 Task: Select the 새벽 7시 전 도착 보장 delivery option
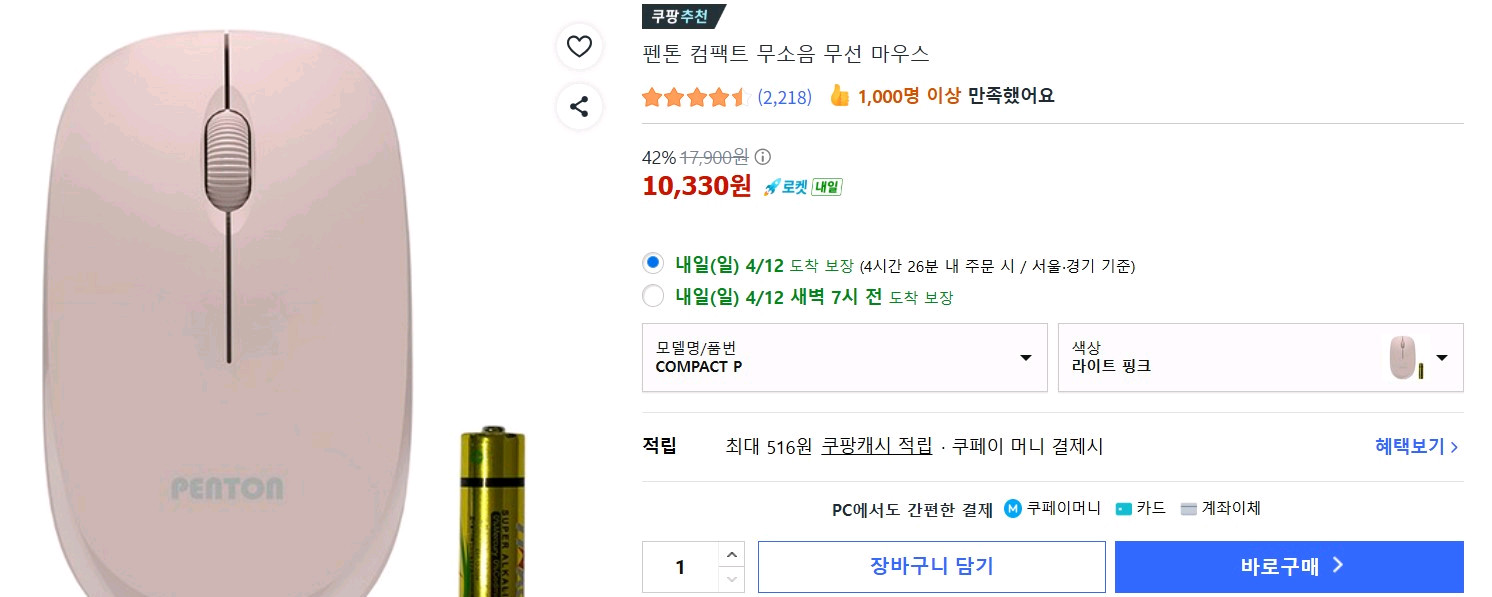coord(651,296)
